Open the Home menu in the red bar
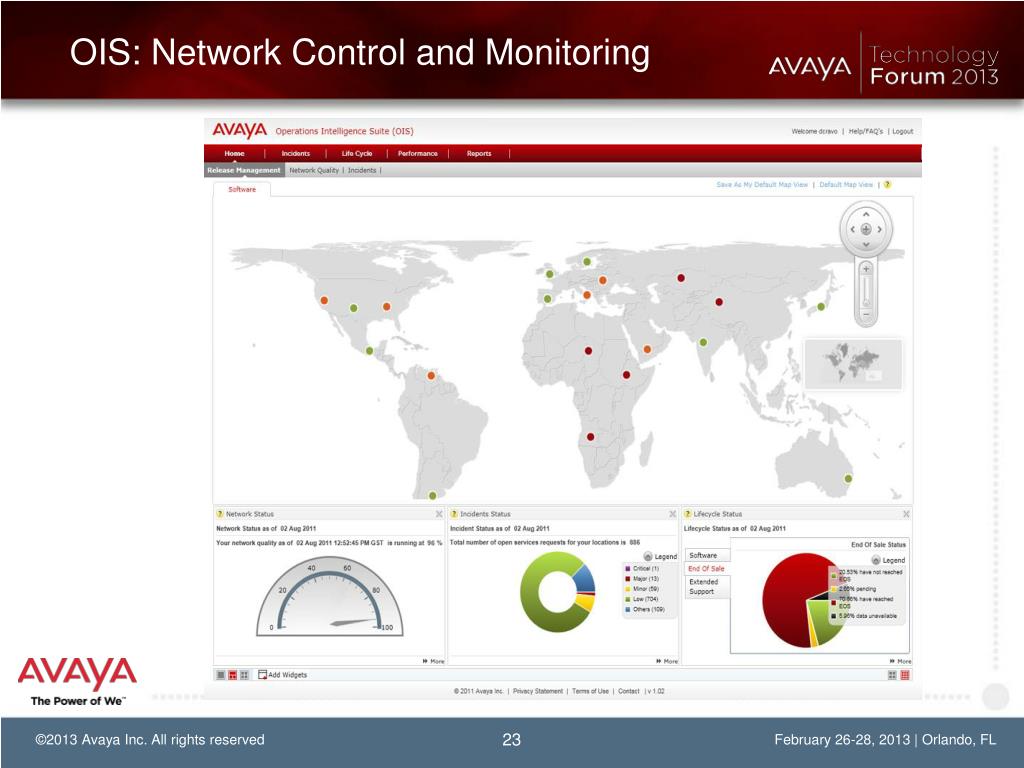Image resolution: width=1024 pixels, height=768 pixels. (x=234, y=153)
